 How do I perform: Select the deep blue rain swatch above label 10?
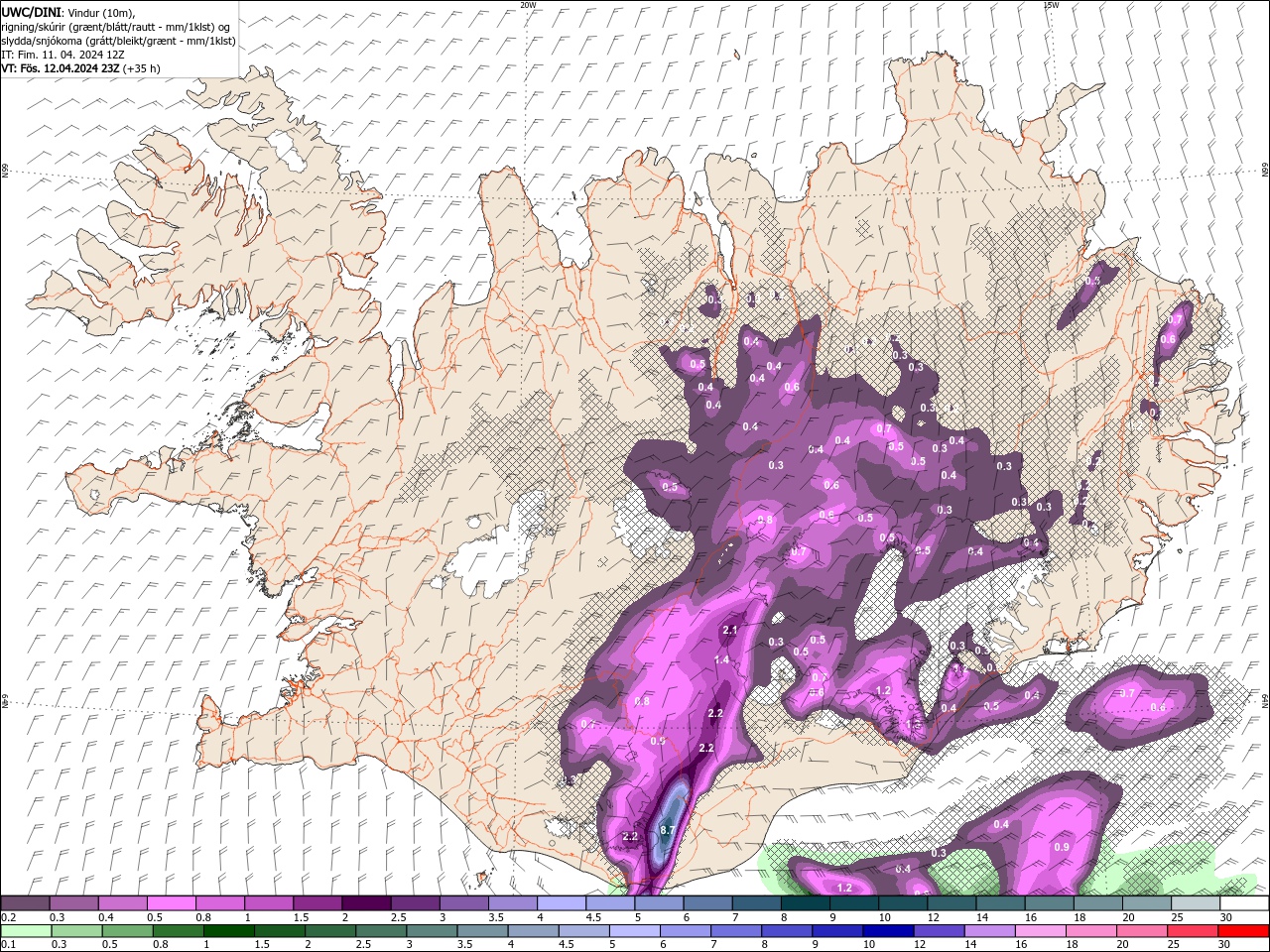(887, 931)
